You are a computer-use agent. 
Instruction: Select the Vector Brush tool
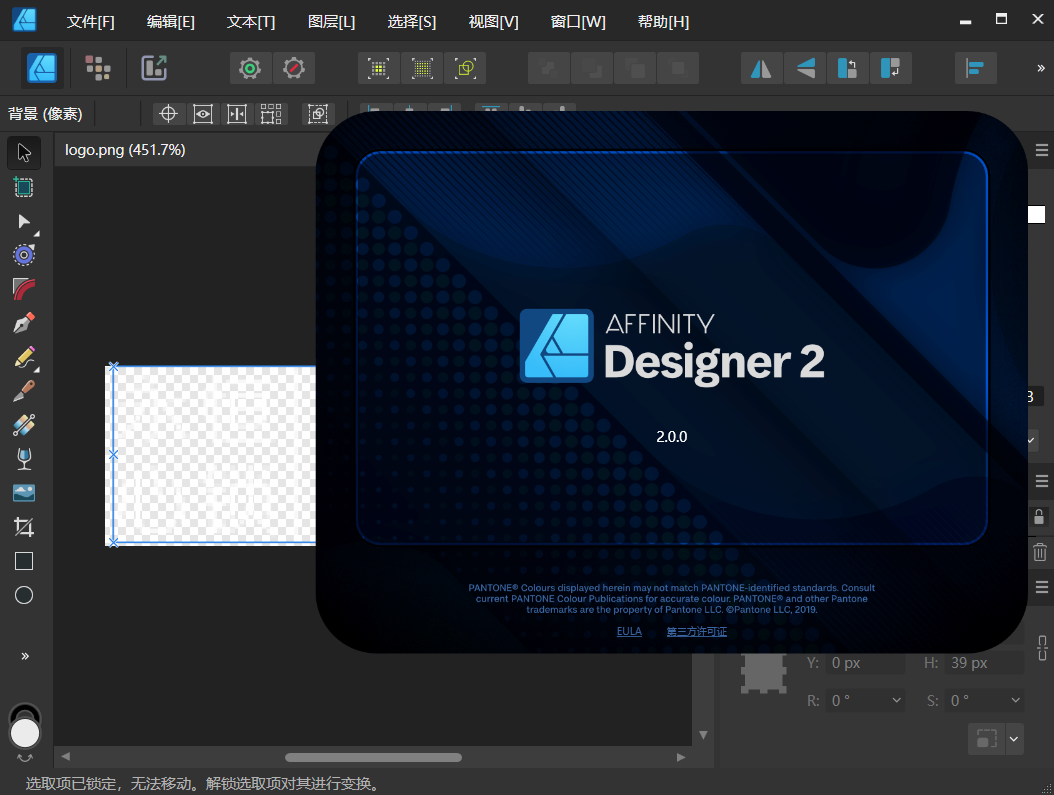[24, 390]
